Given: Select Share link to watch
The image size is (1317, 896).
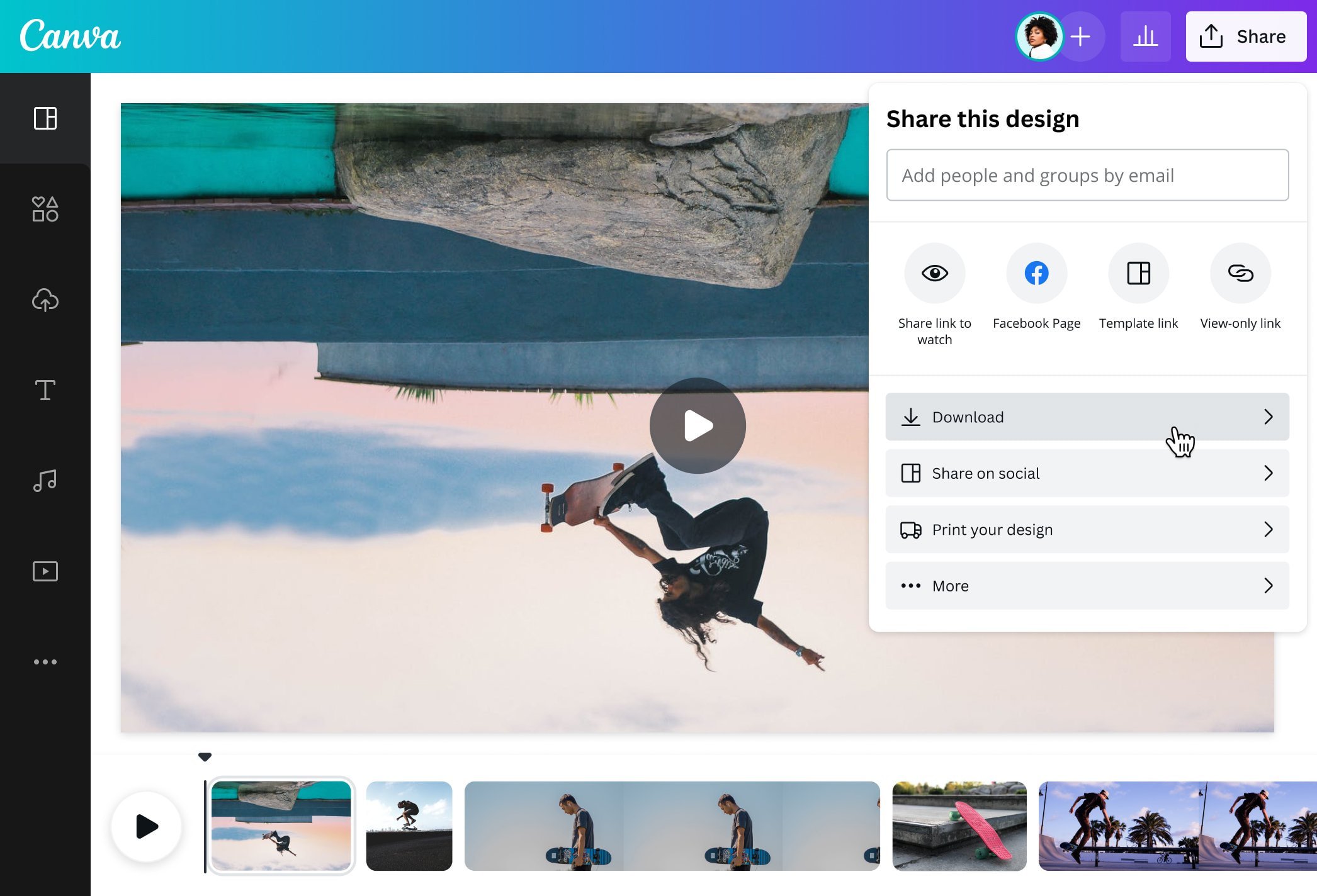Looking at the screenshot, I should [934, 273].
